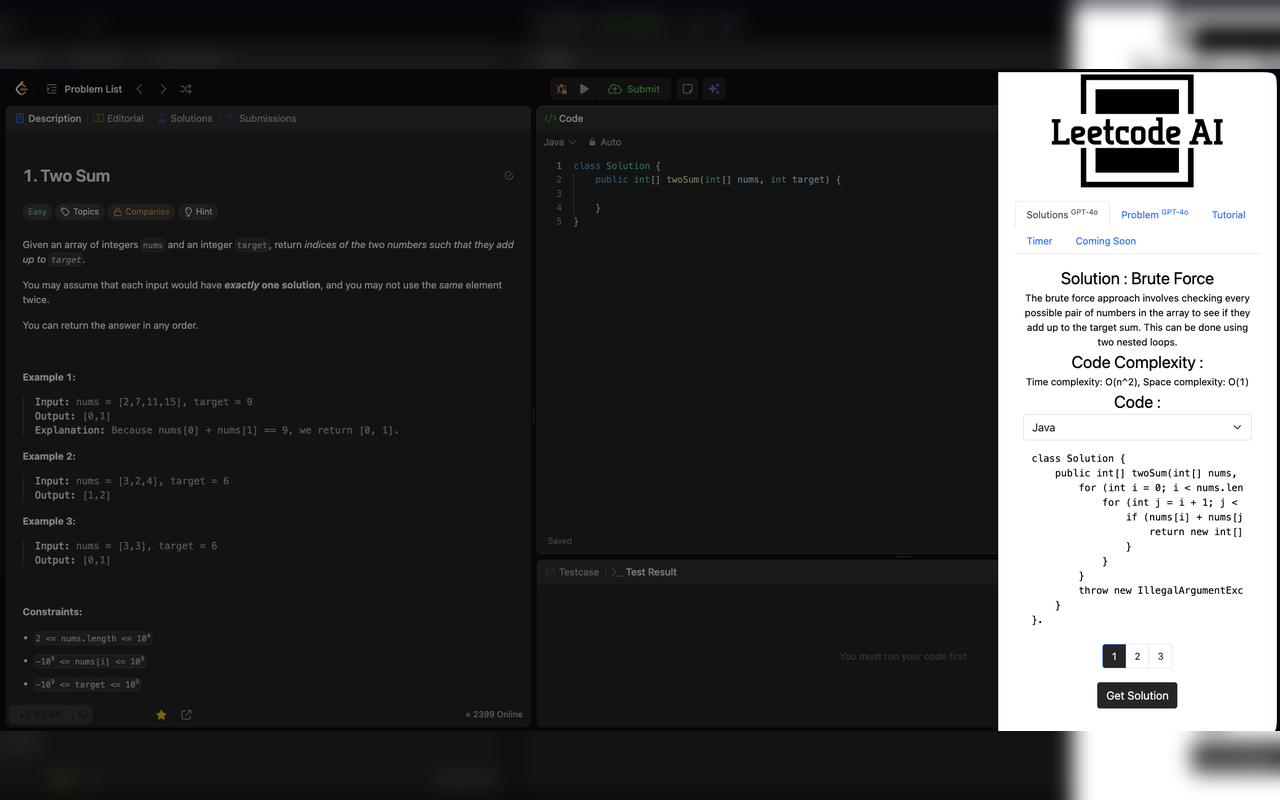Viewport: 1280px width, 800px height.
Task: Reveal the Hint
Action: (x=198, y=212)
